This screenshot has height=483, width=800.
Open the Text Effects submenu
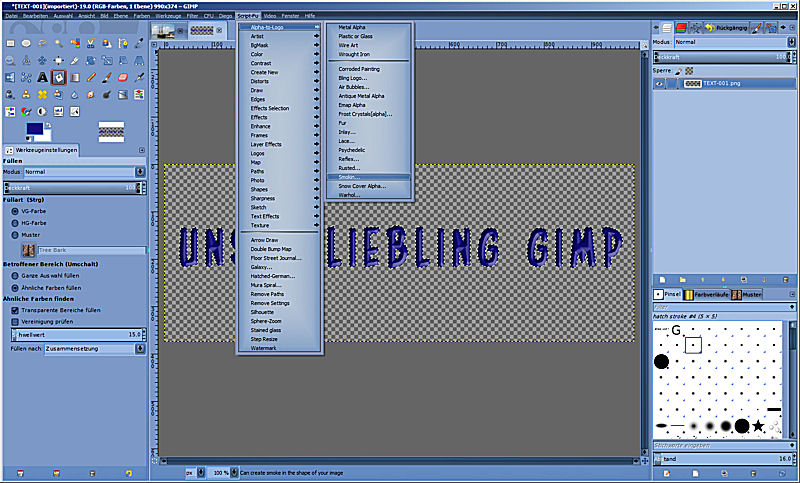pyautogui.click(x=280, y=216)
